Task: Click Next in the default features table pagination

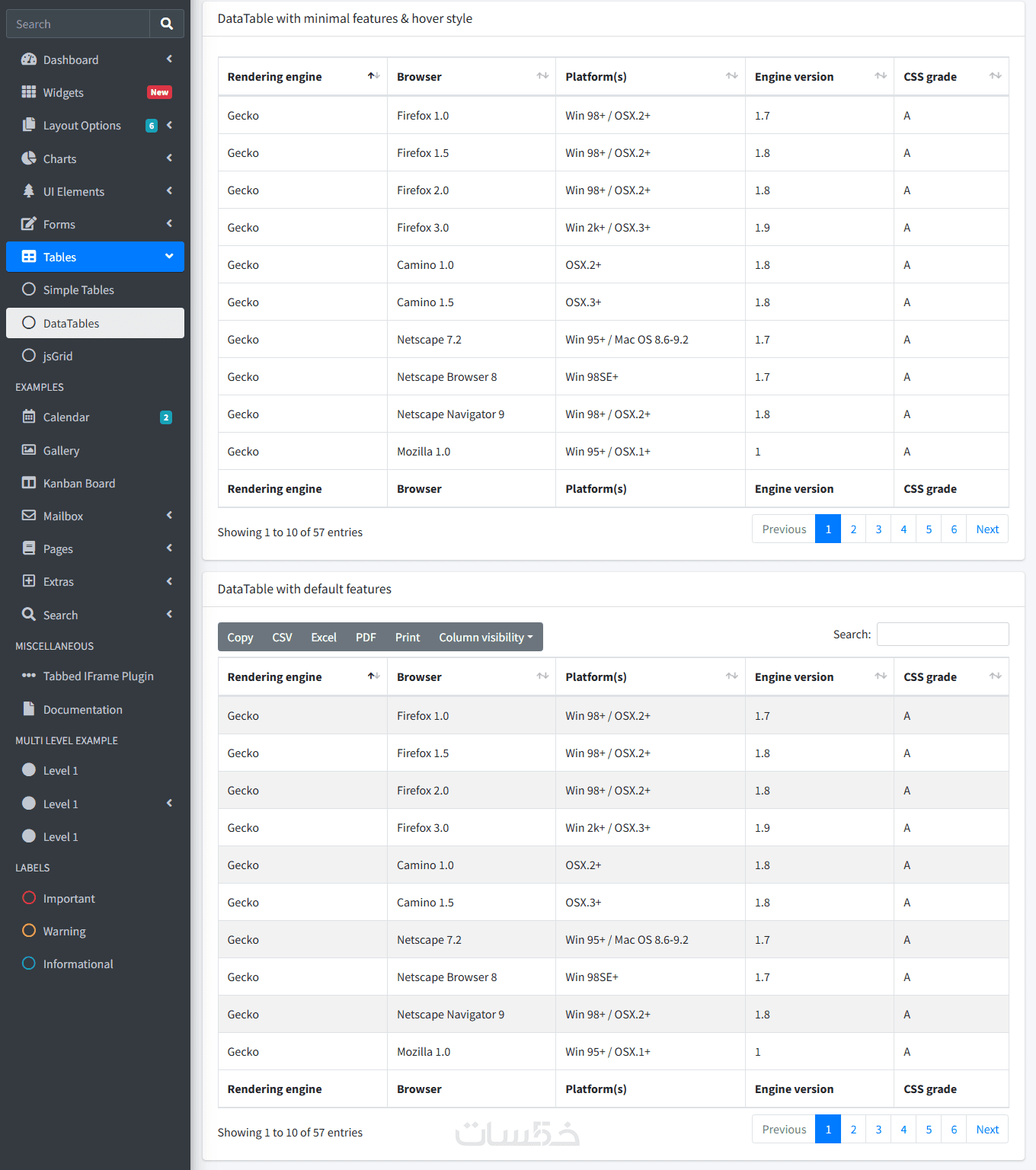Action: tap(987, 1130)
